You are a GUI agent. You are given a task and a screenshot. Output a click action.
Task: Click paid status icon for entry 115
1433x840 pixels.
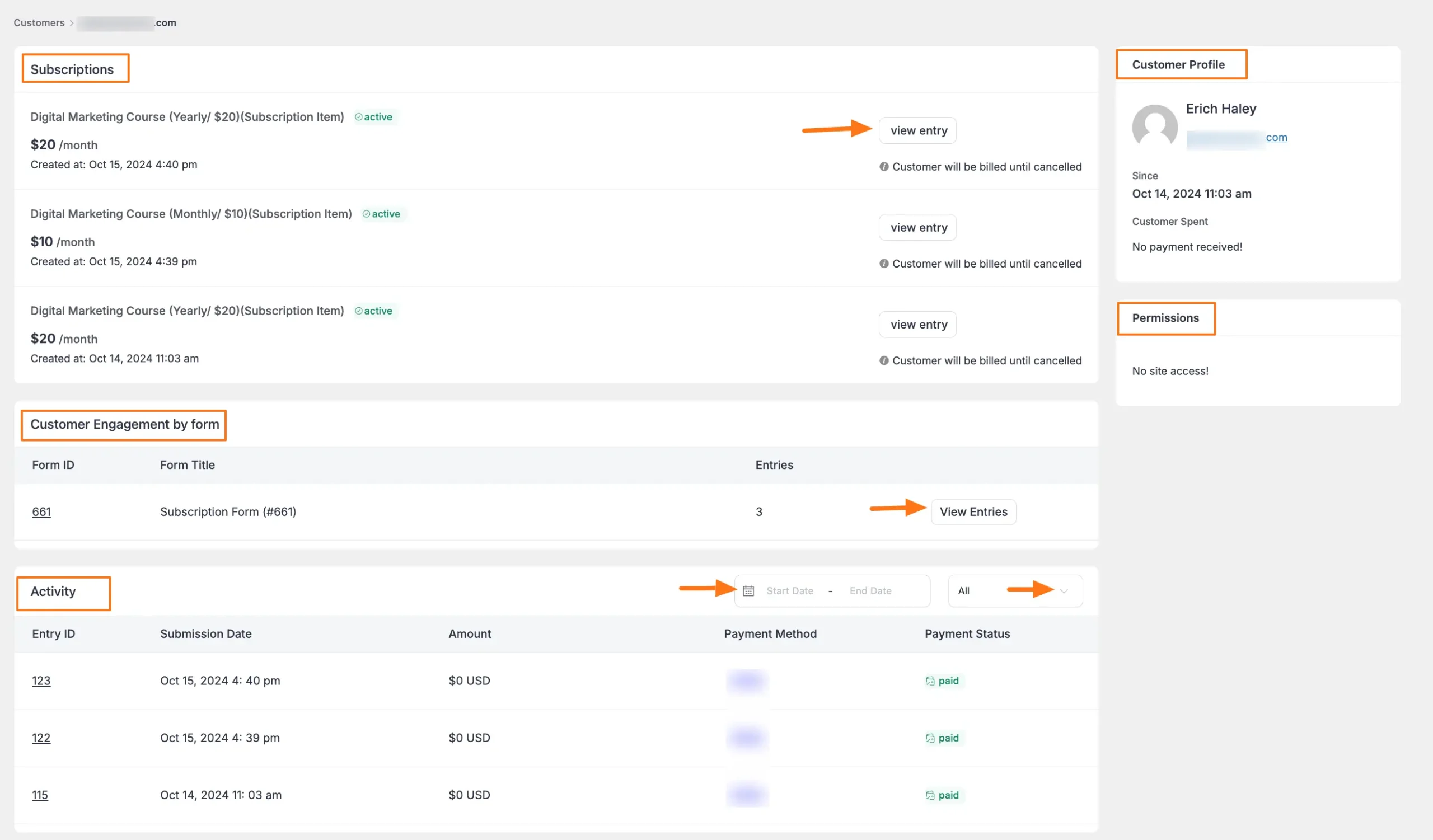tap(930, 795)
